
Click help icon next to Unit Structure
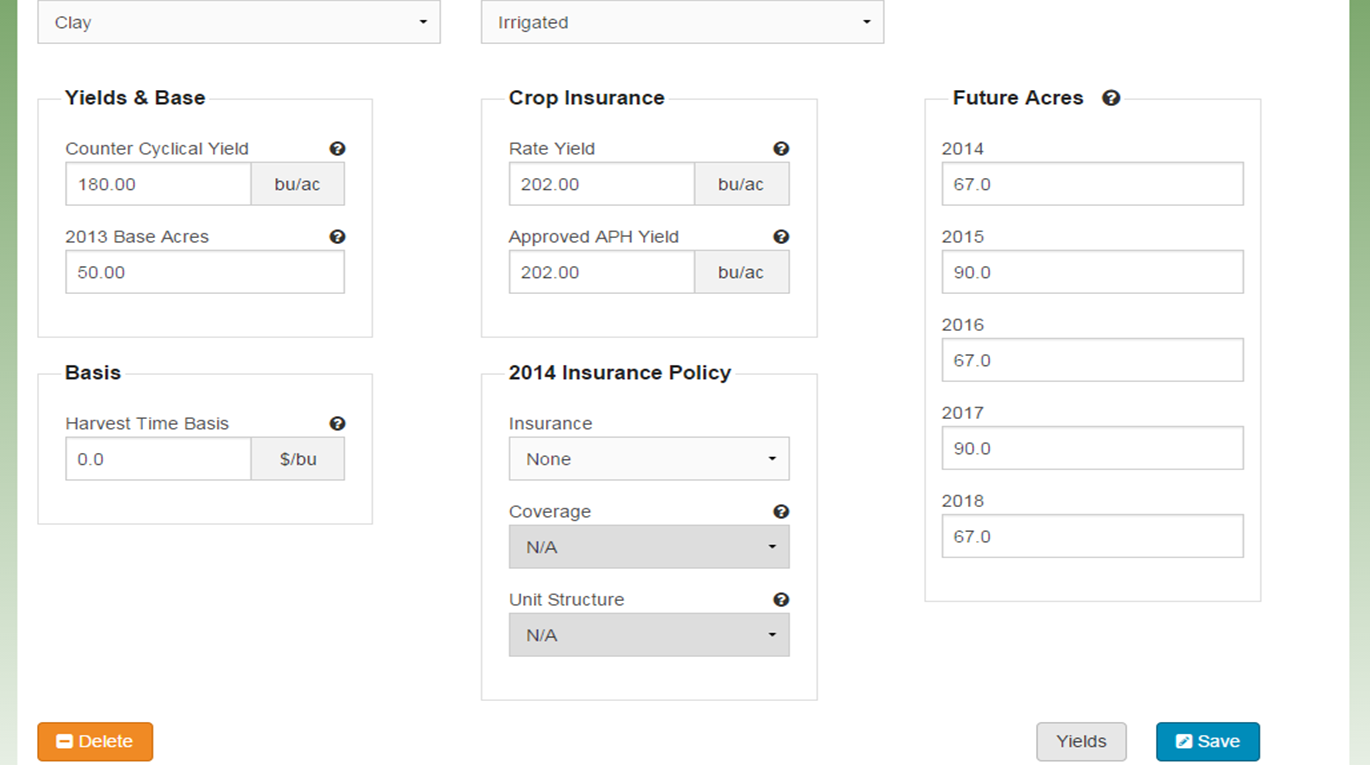coord(781,600)
